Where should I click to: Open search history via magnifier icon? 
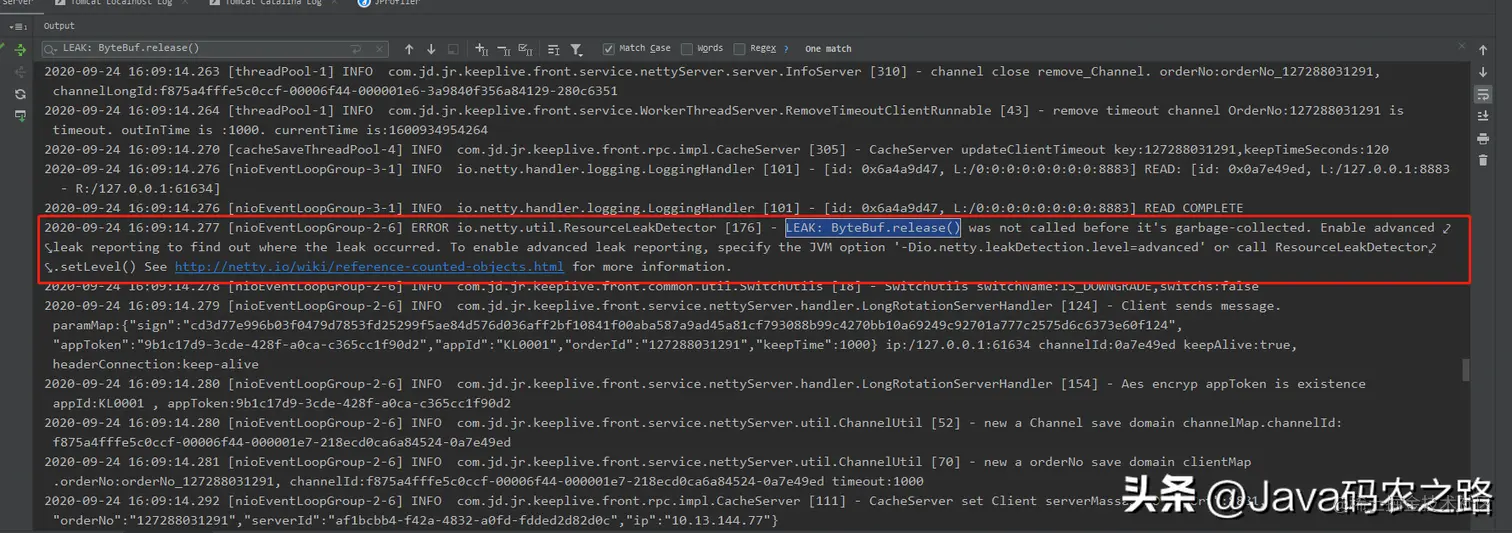click(52, 49)
